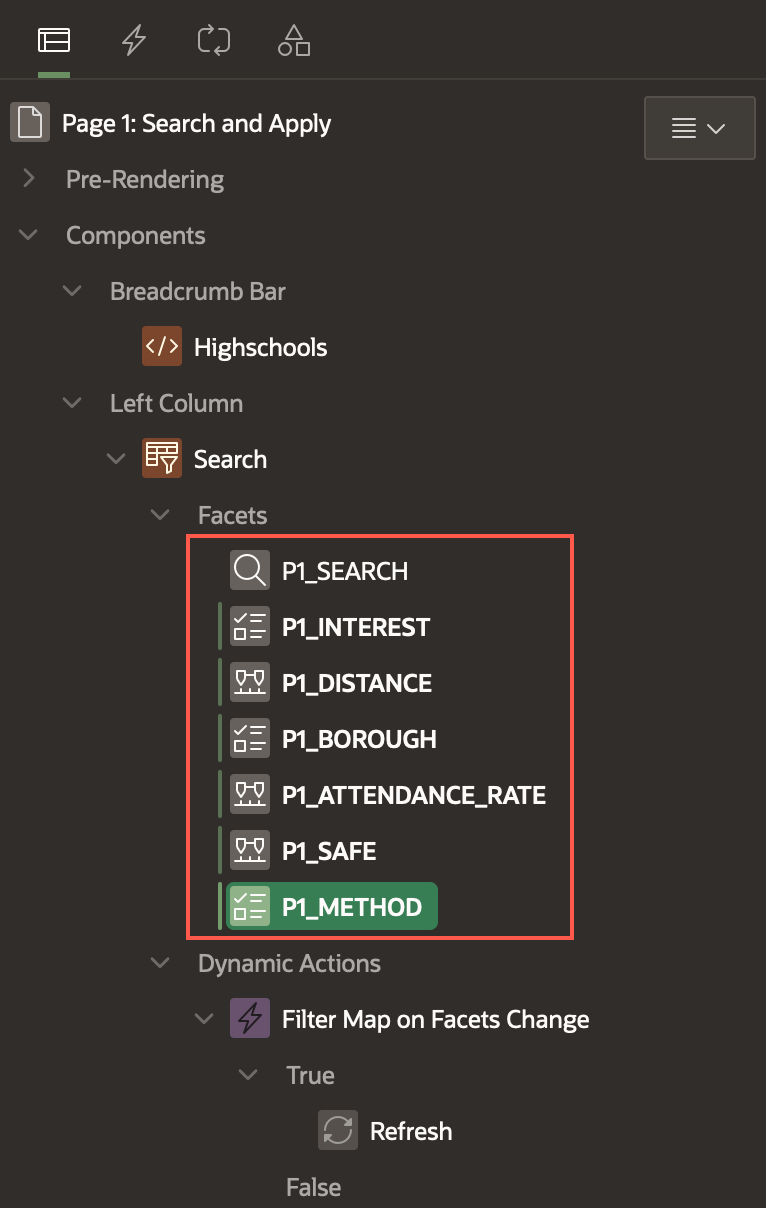Click the Search faceted region icon
The image size is (766, 1208).
coord(162,460)
